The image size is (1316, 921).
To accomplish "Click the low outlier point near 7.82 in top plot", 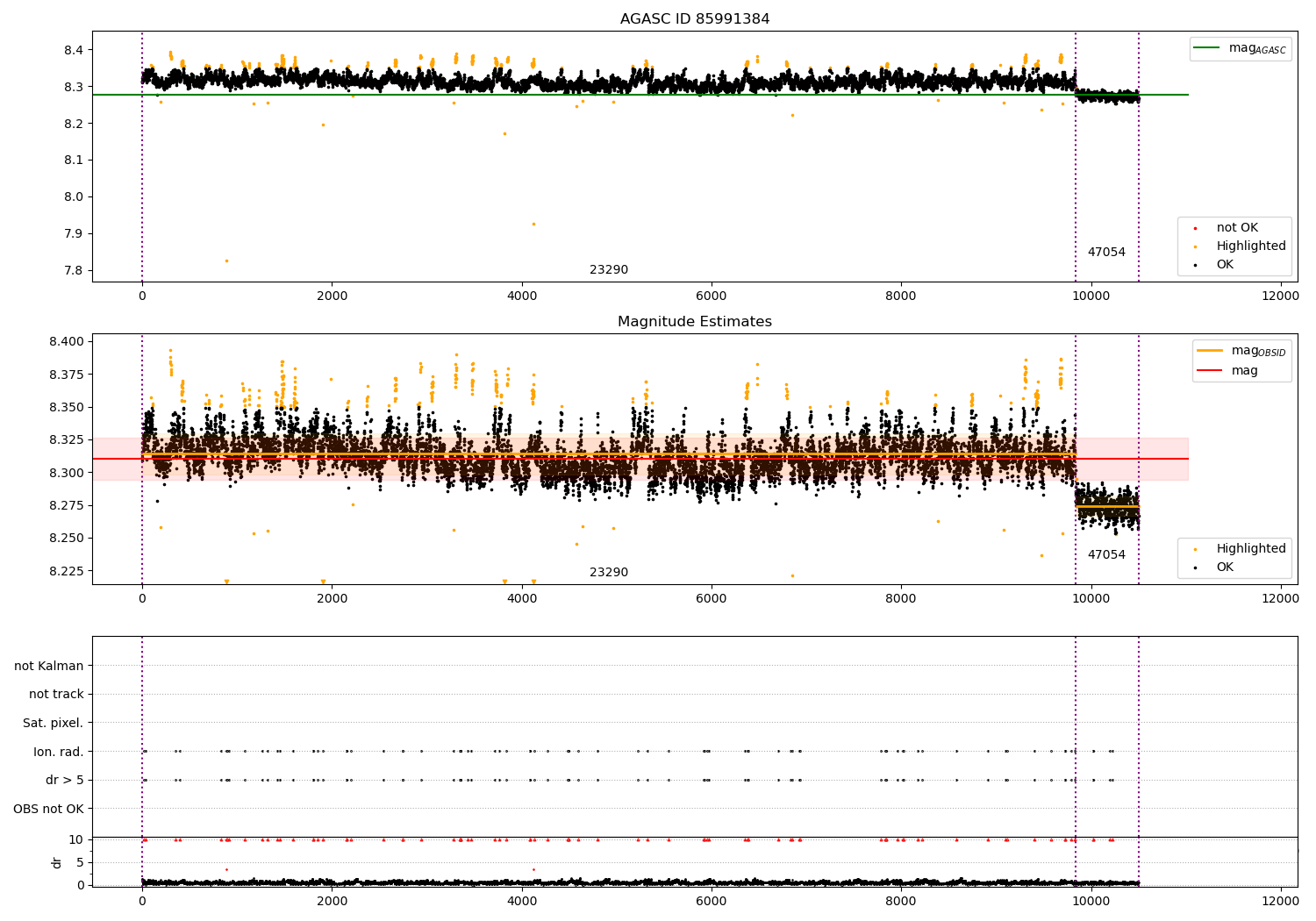I will [226, 261].
